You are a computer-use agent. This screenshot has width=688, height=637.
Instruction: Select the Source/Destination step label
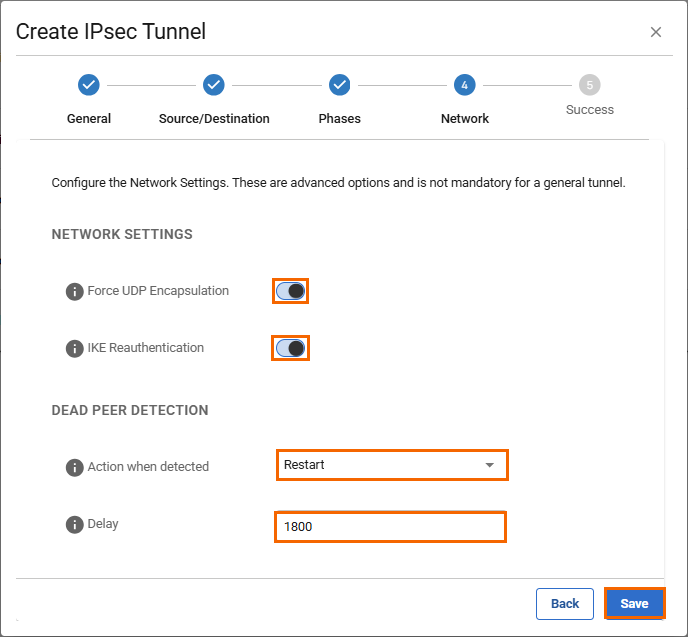click(214, 118)
